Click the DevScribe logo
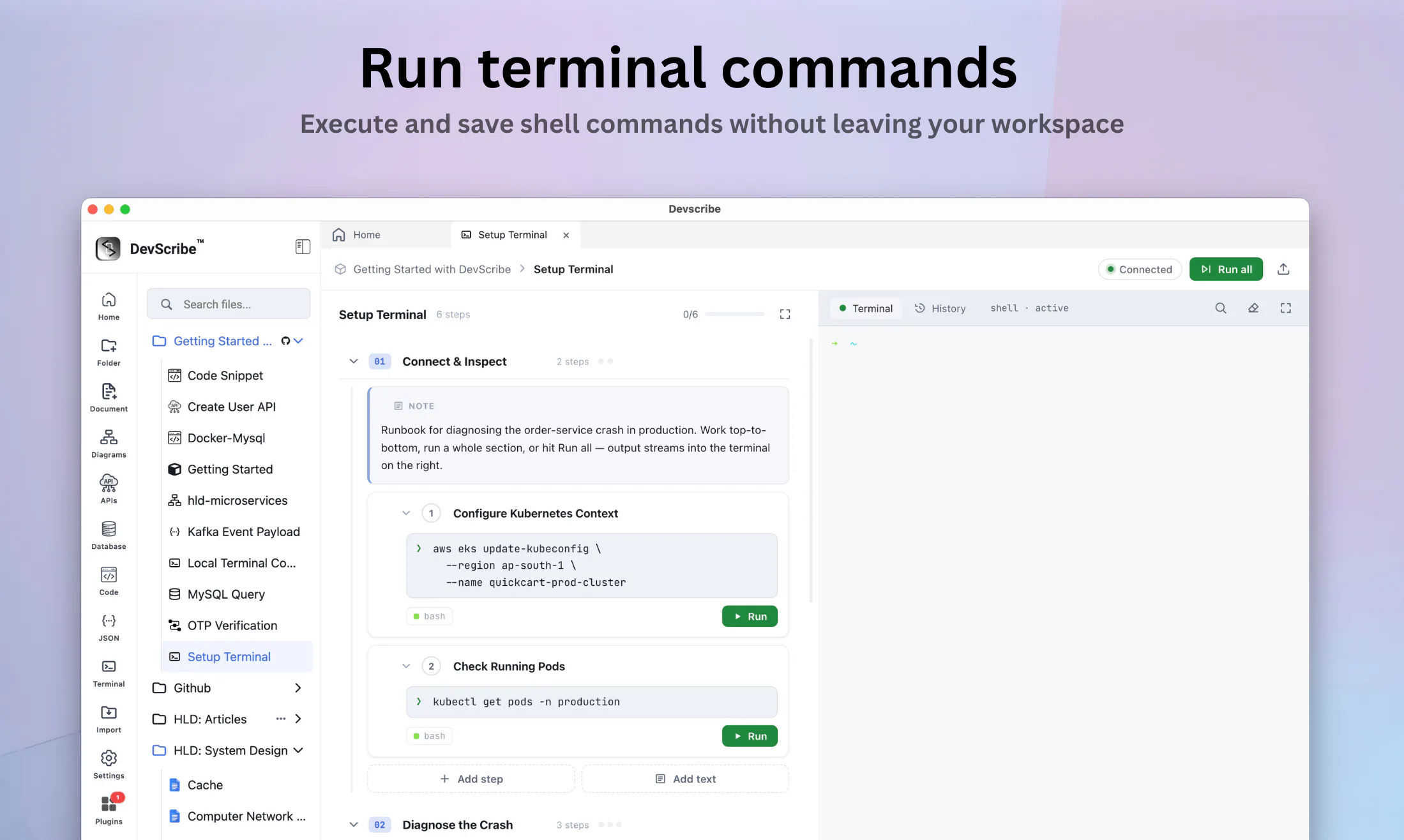Image resolution: width=1404 pixels, height=840 pixels. [108, 248]
